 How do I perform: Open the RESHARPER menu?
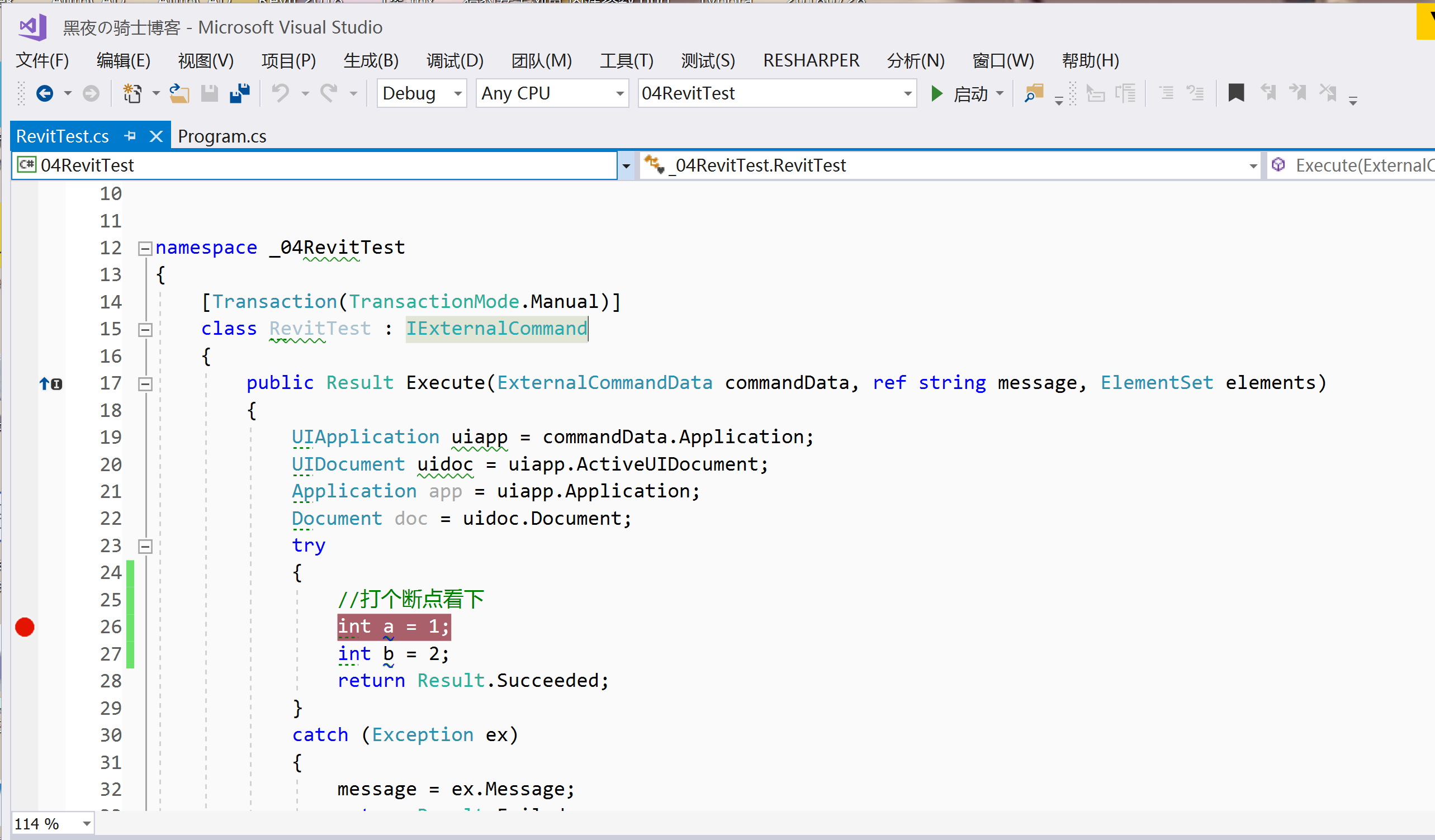pos(811,60)
